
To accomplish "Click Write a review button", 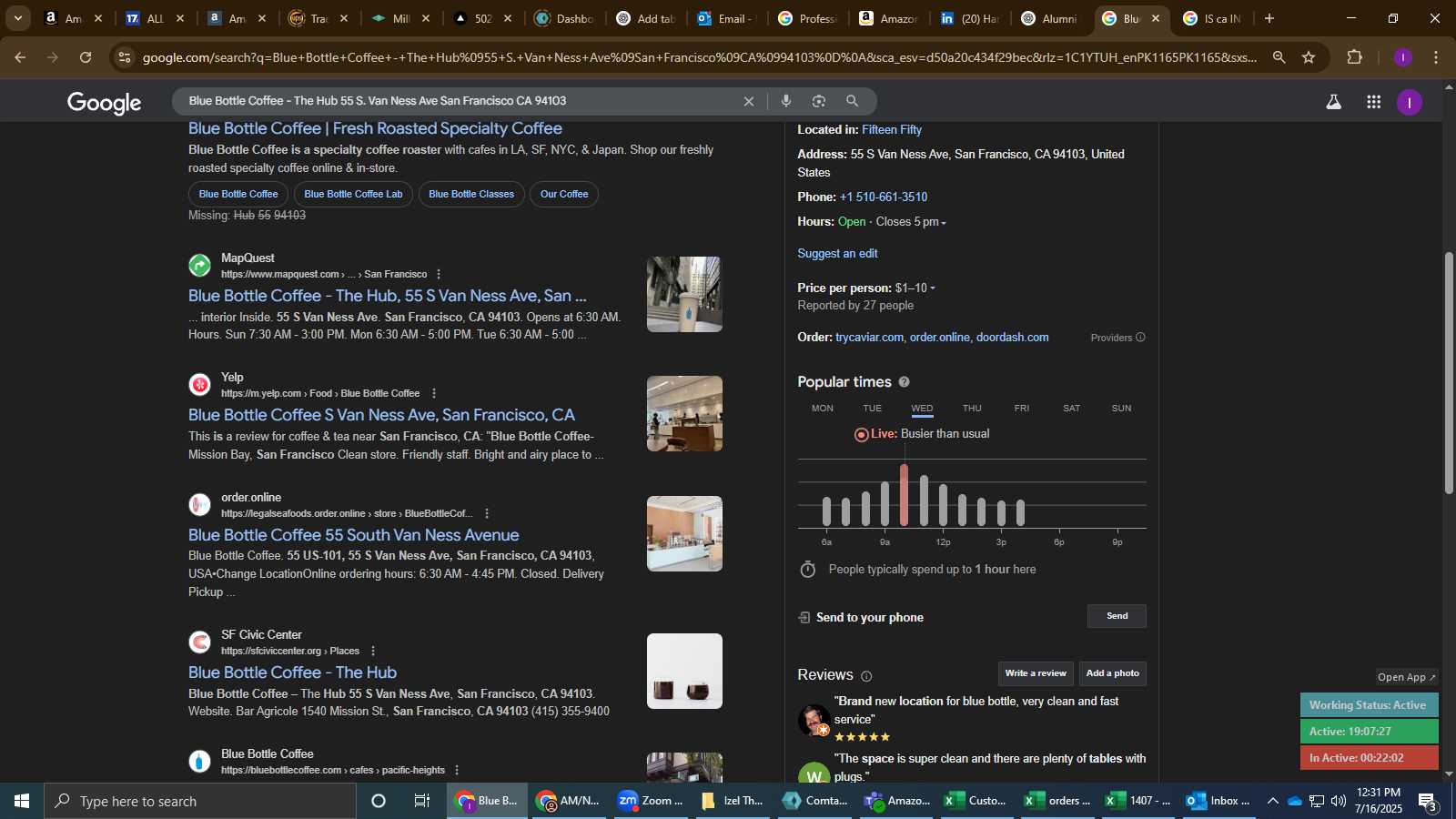I will coord(1036,673).
